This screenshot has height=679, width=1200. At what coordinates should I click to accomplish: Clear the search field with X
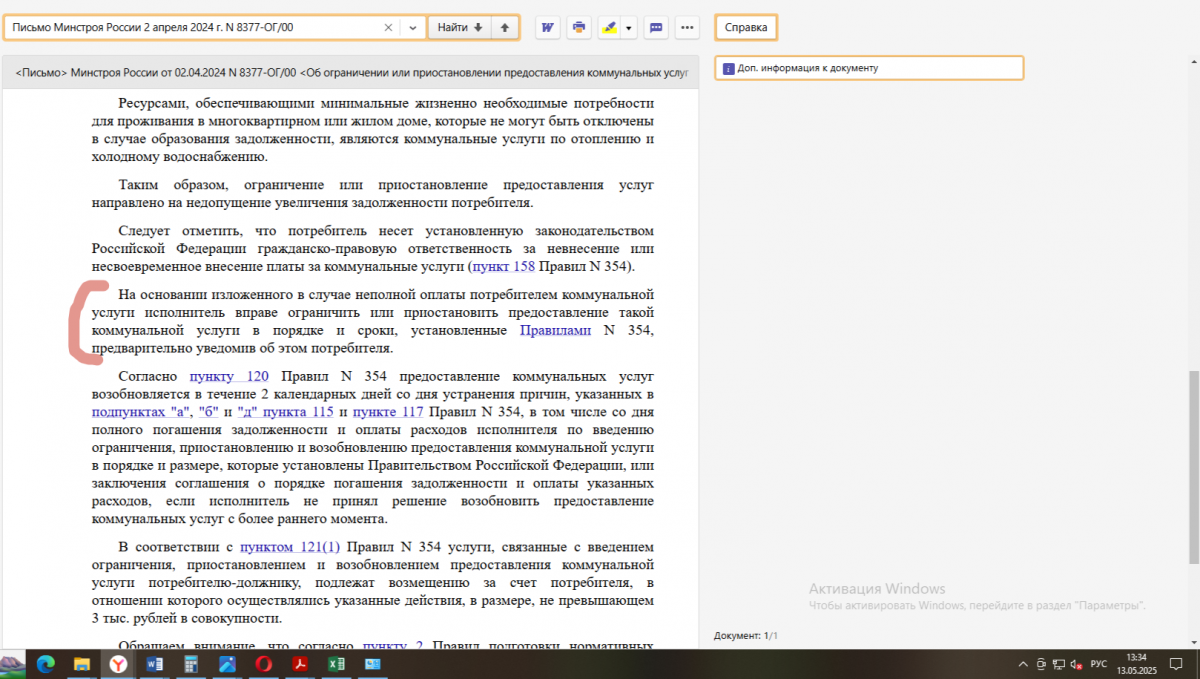coord(388,28)
